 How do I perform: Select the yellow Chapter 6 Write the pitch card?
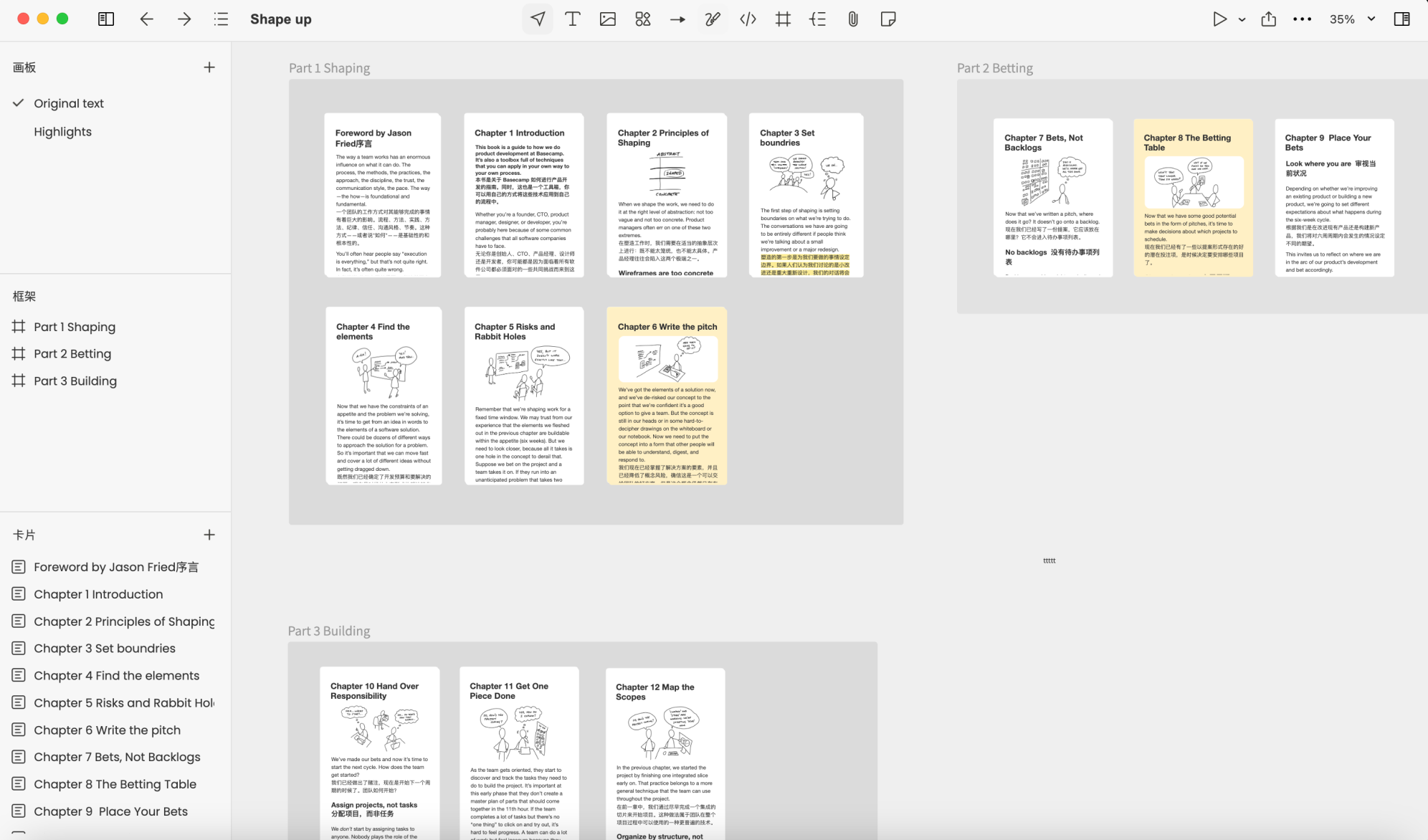(667, 396)
